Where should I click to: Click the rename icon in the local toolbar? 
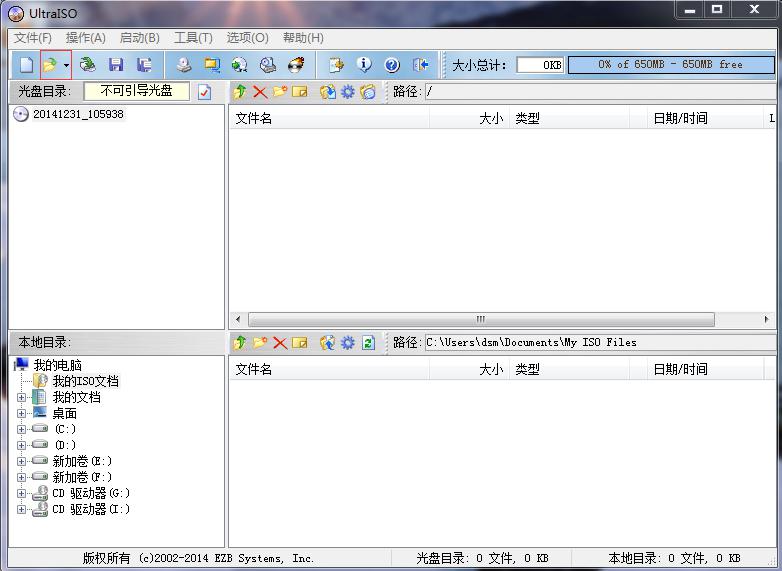tap(300, 343)
